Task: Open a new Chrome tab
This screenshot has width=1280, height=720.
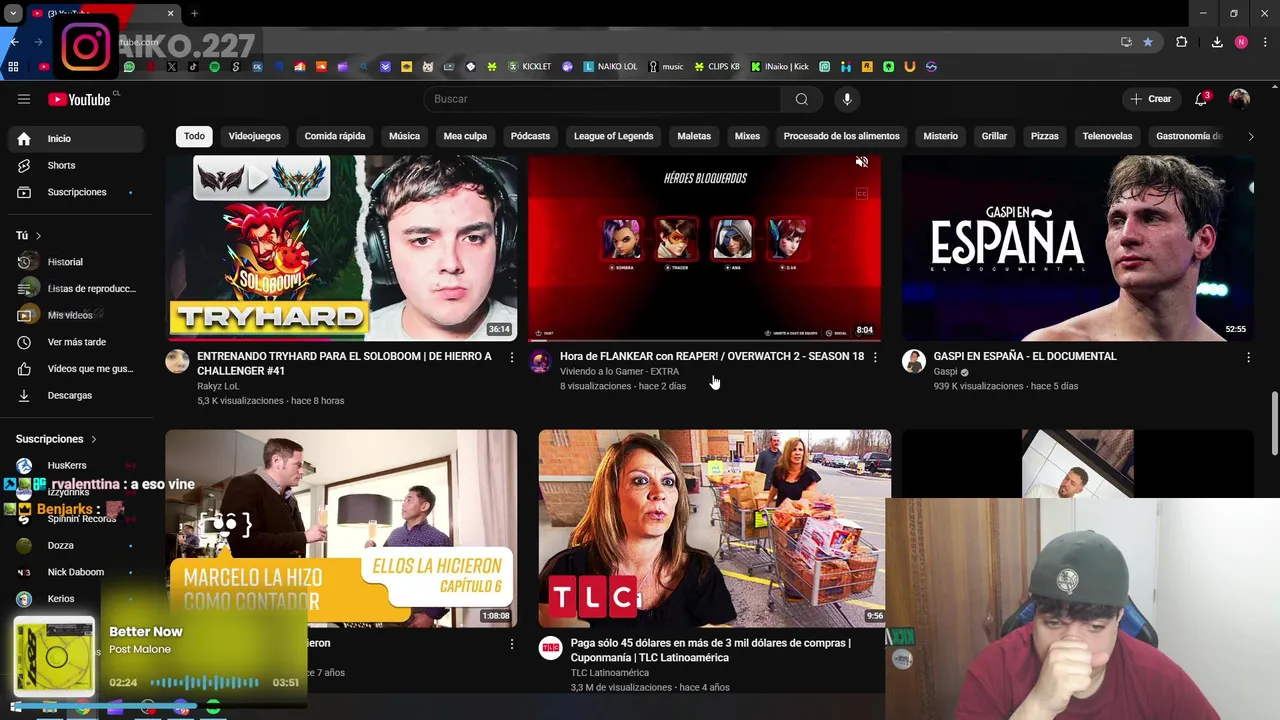Action: click(x=194, y=13)
